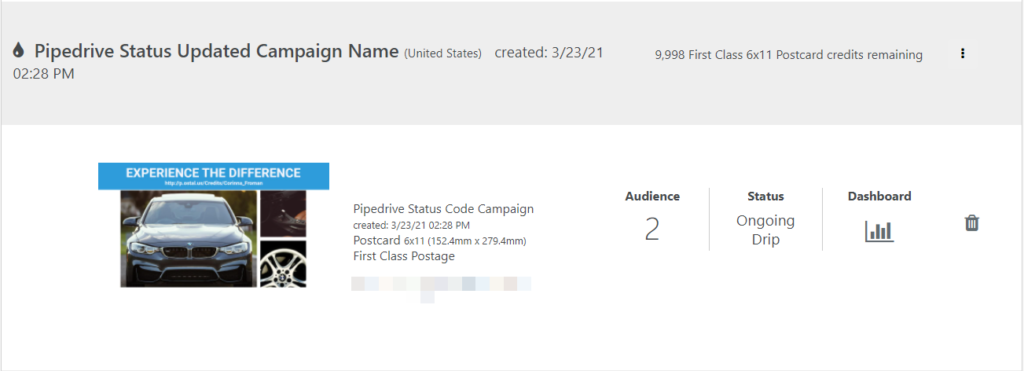Open the three-dot campaign options menu
Viewport: 1024px width, 371px height.
[962, 54]
